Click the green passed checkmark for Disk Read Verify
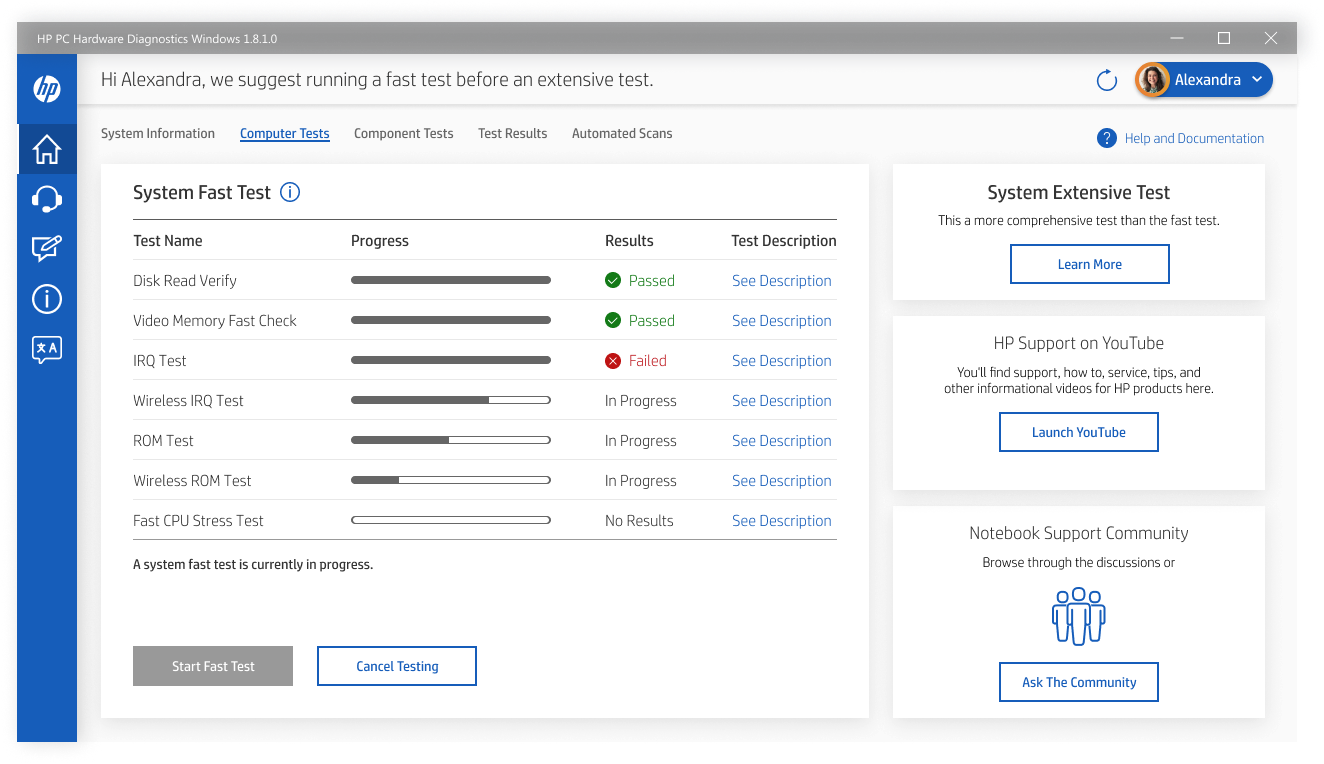The height and width of the screenshot is (764, 1324). pyautogui.click(x=613, y=281)
